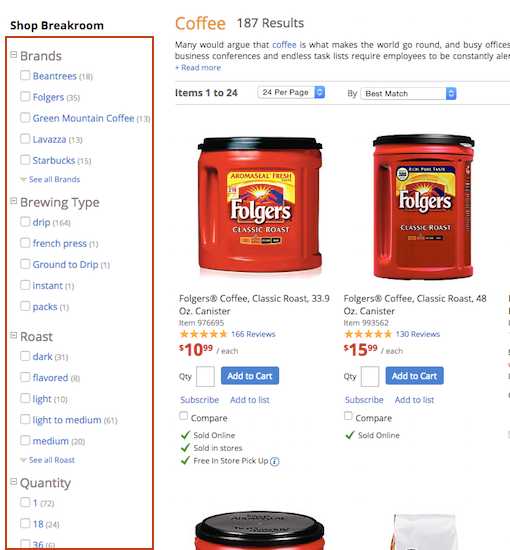The image size is (510, 550).
Task: Click Subscribe under the 48 Oz Folgers
Action: pyautogui.click(x=364, y=400)
